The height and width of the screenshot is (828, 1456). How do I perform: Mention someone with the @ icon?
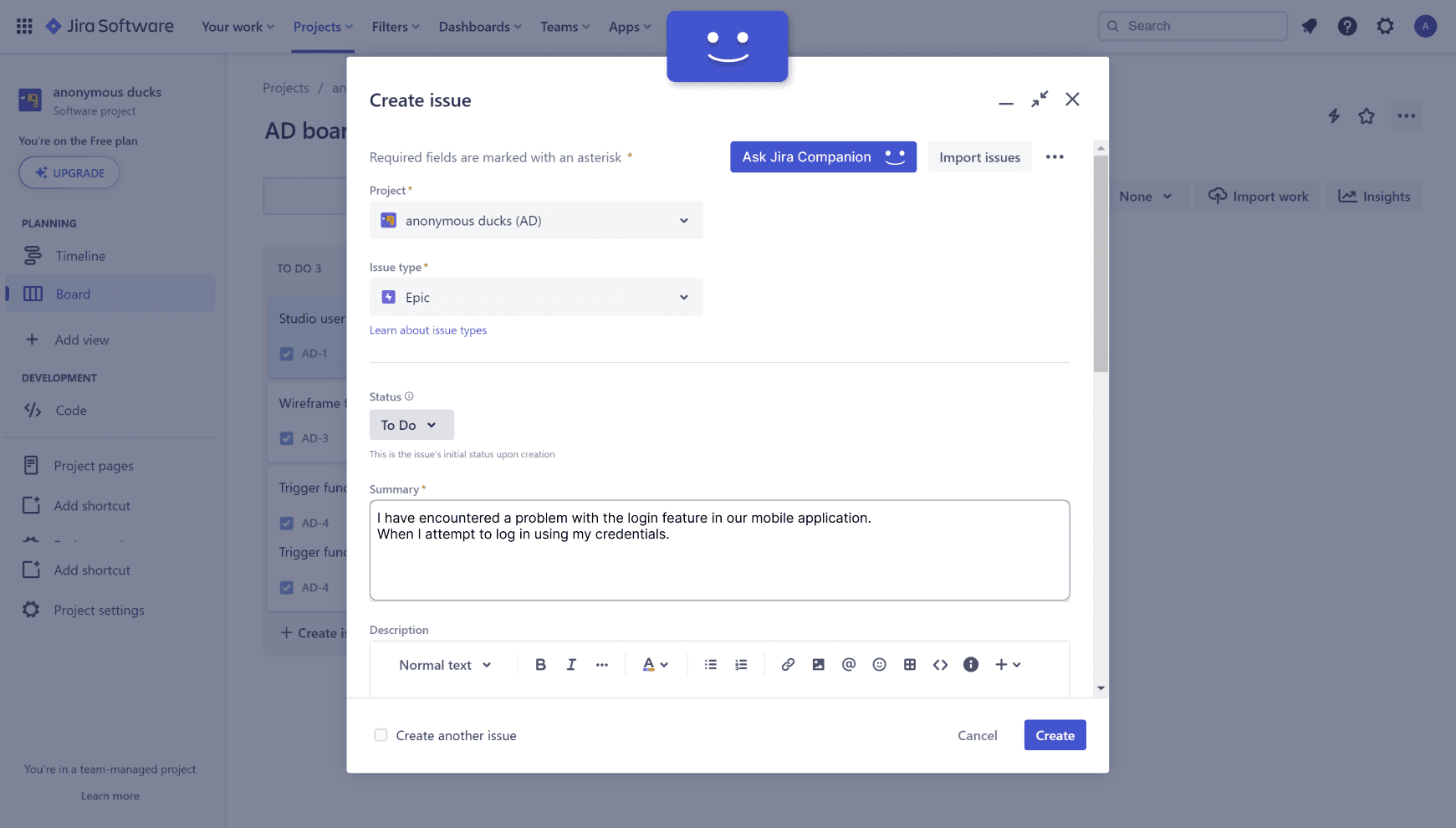849,665
